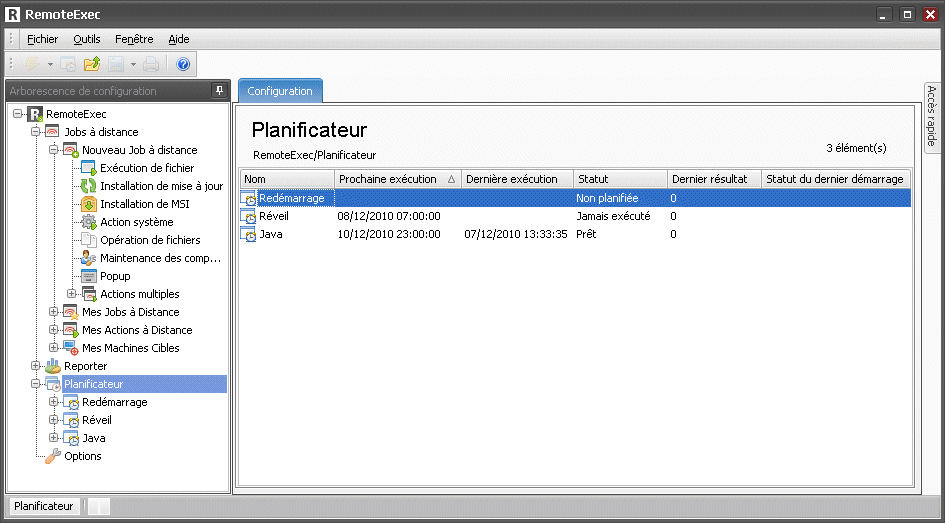Click the Installation de MSI icon
This screenshot has height=523, width=945.
coord(89,204)
